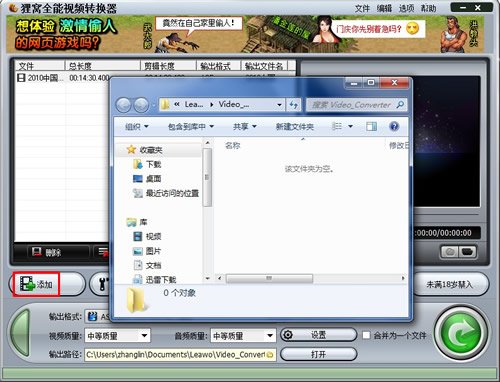Image resolution: width=500 pixels, height=382 pixels.
Task: Click the search magnifier icon
Action: pos(400,105)
